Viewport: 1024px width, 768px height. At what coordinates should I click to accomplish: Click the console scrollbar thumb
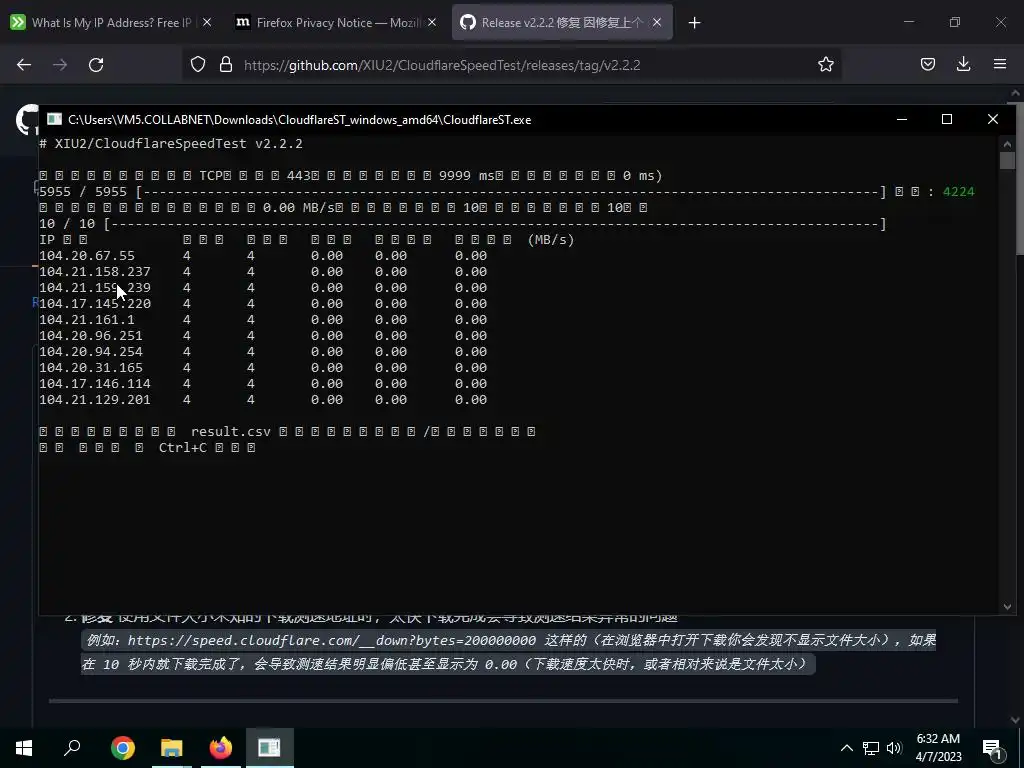[1007, 160]
